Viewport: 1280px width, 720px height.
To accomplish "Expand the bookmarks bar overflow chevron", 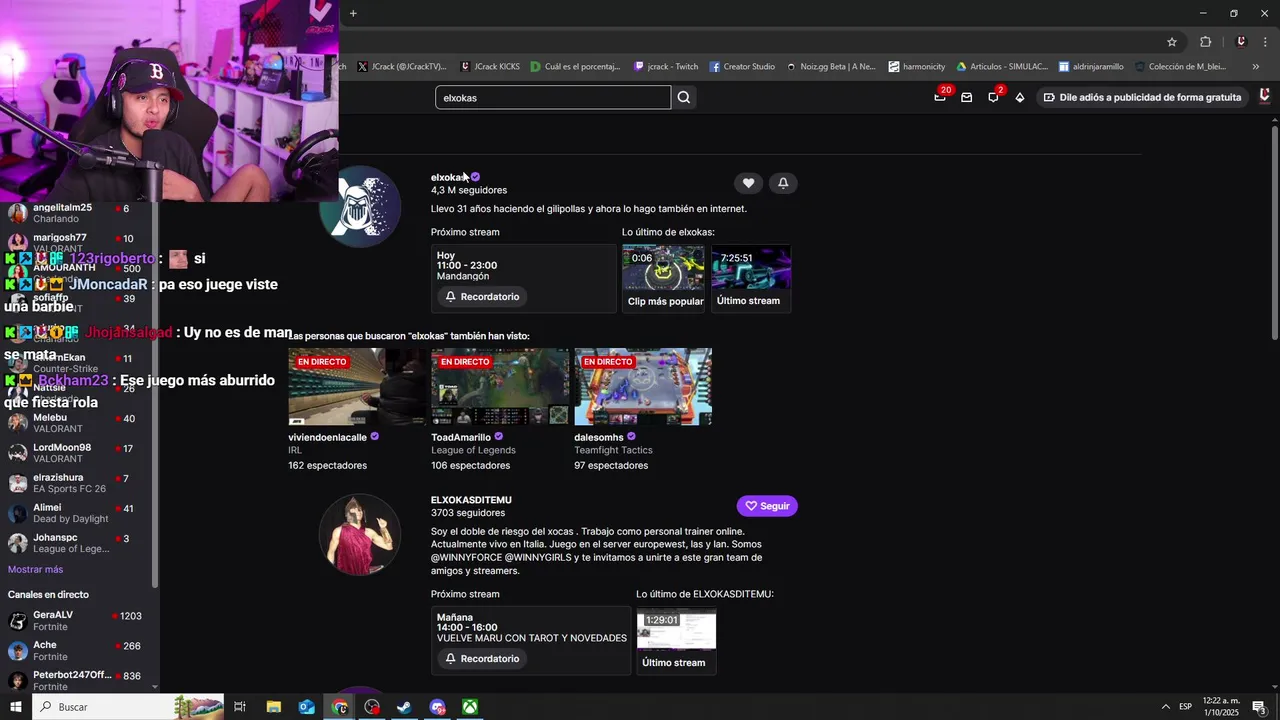I will point(1256,67).
